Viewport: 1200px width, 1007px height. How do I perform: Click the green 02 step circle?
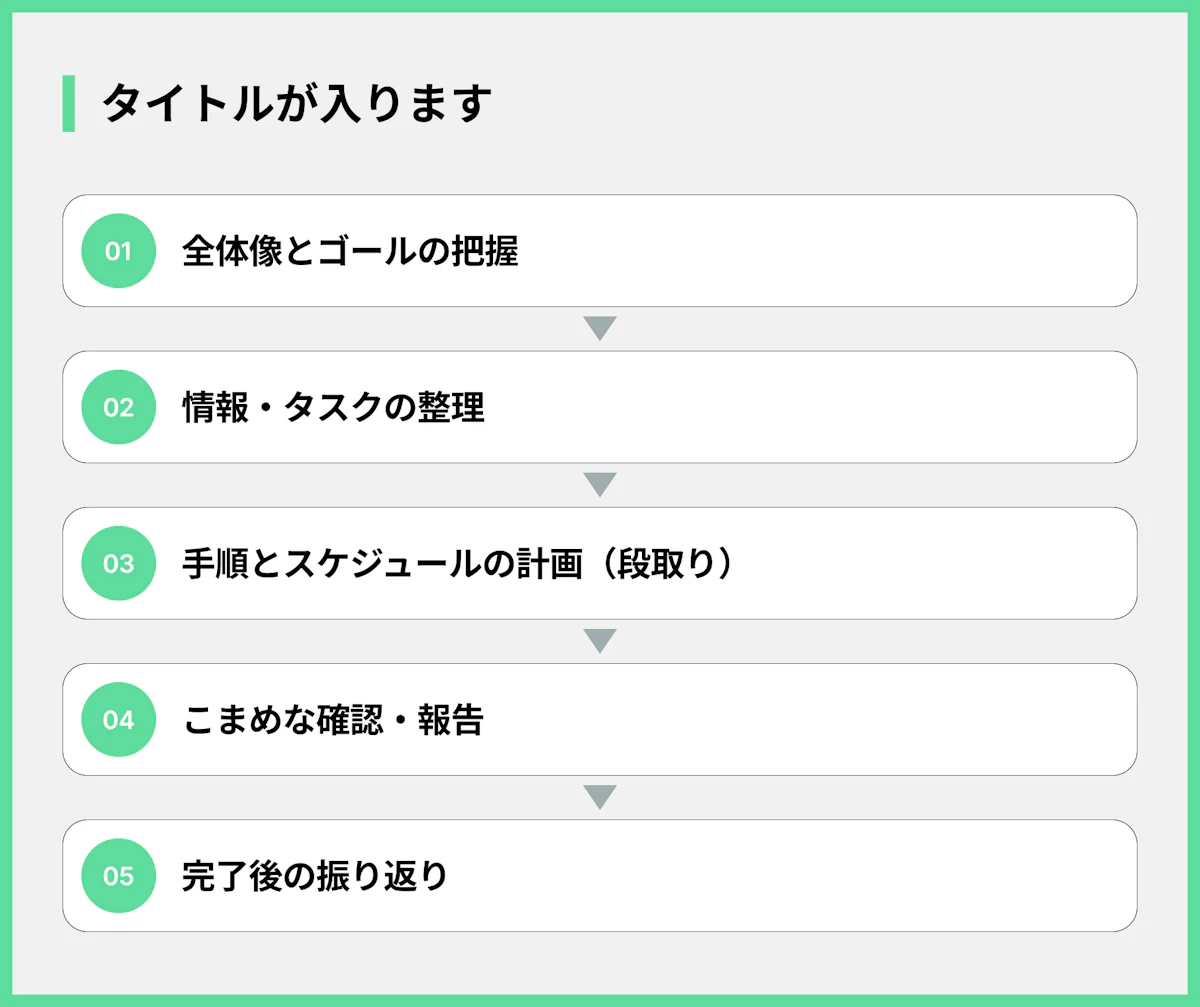point(118,407)
